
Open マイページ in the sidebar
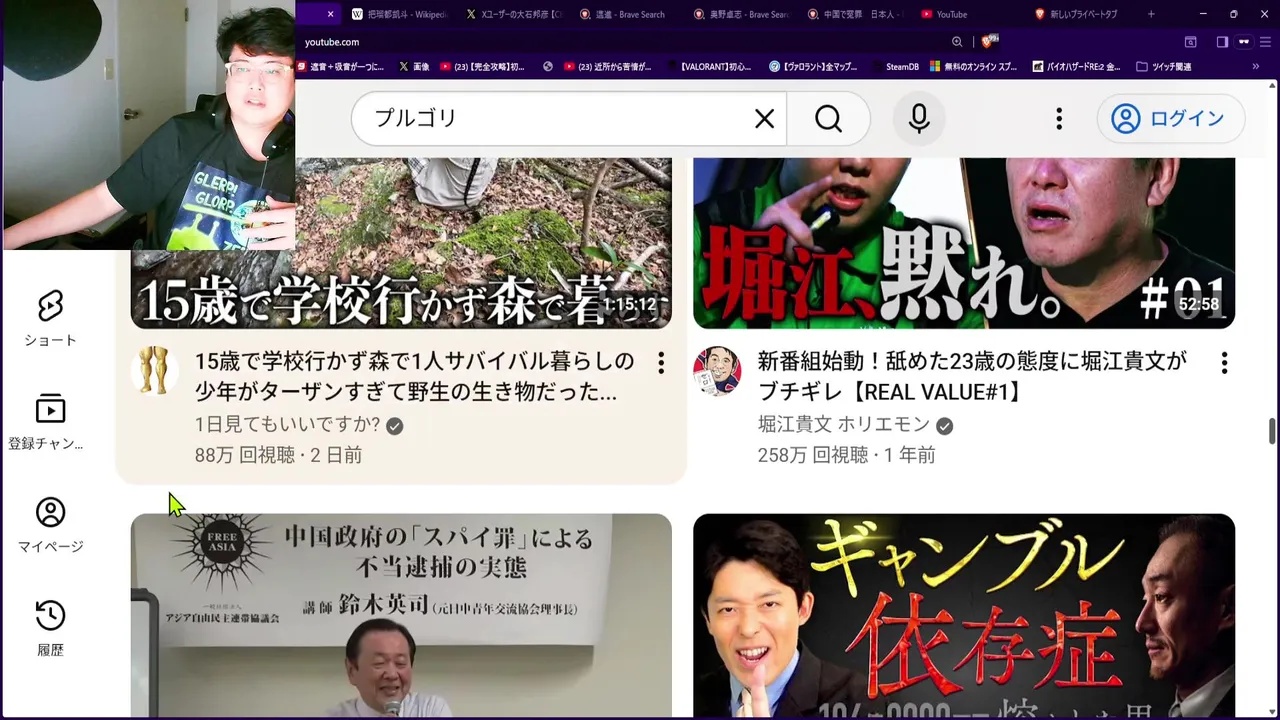point(50,526)
